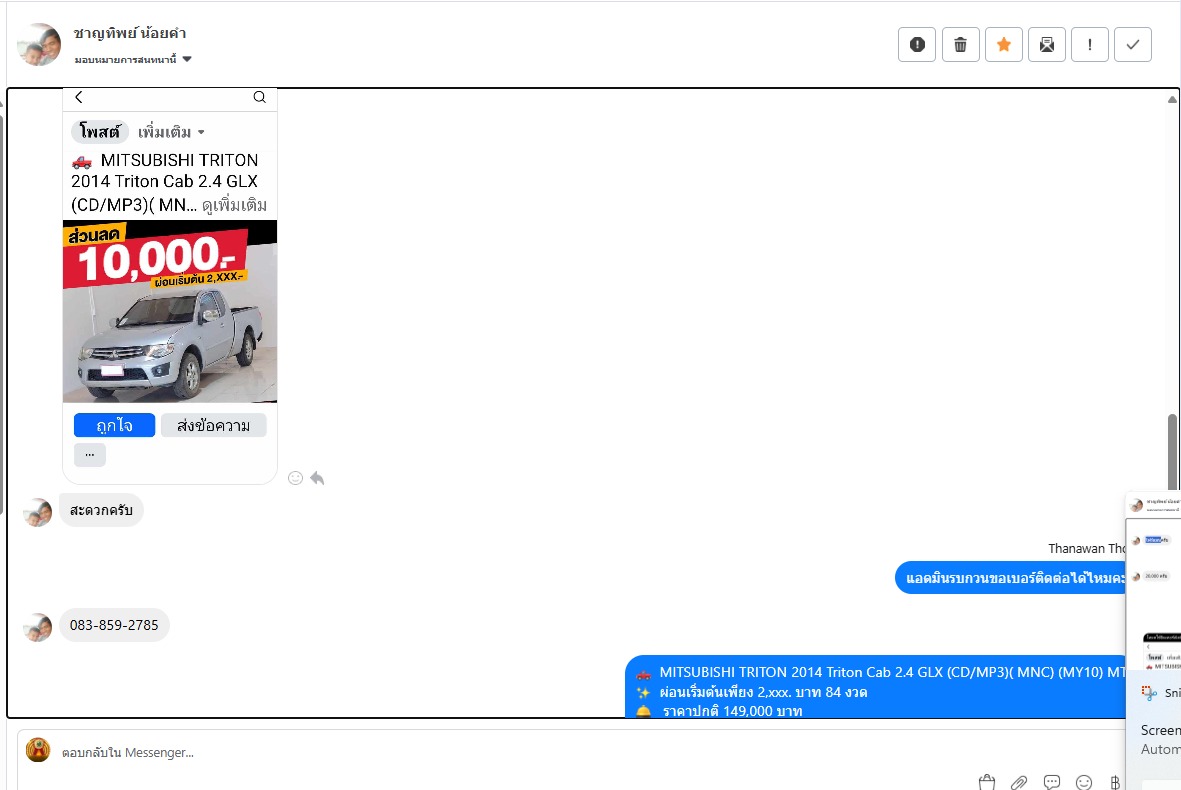The width and height of the screenshot is (1181, 790).
Task: Open ดูเพิ่มเติม link to see more
Action: pos(234,205)
